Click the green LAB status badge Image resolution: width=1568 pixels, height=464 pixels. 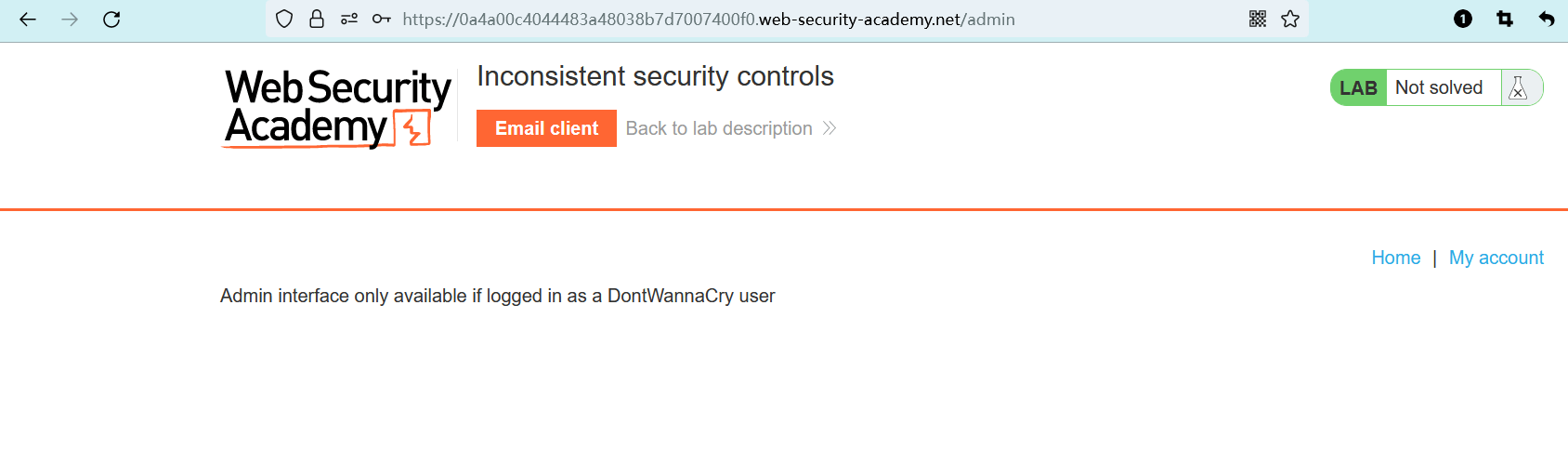point(1358,87)
